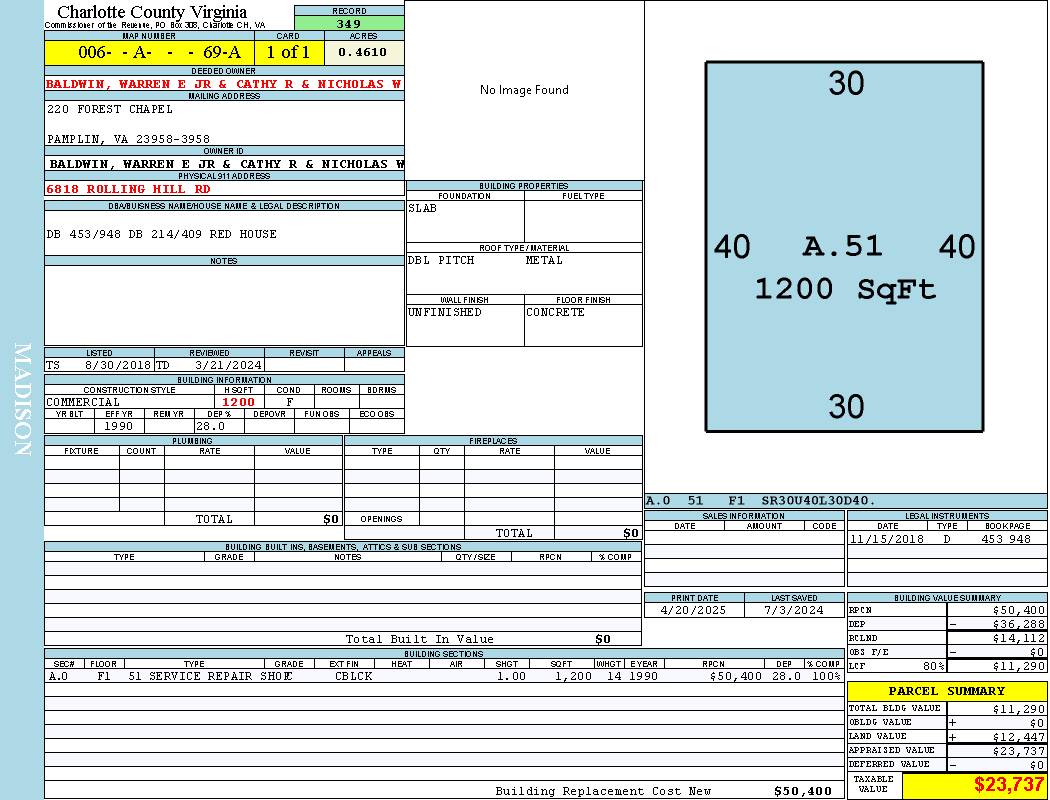Click the red taxable value $23,737
This screenshot has height=800, width=1050.
point(974,785)
